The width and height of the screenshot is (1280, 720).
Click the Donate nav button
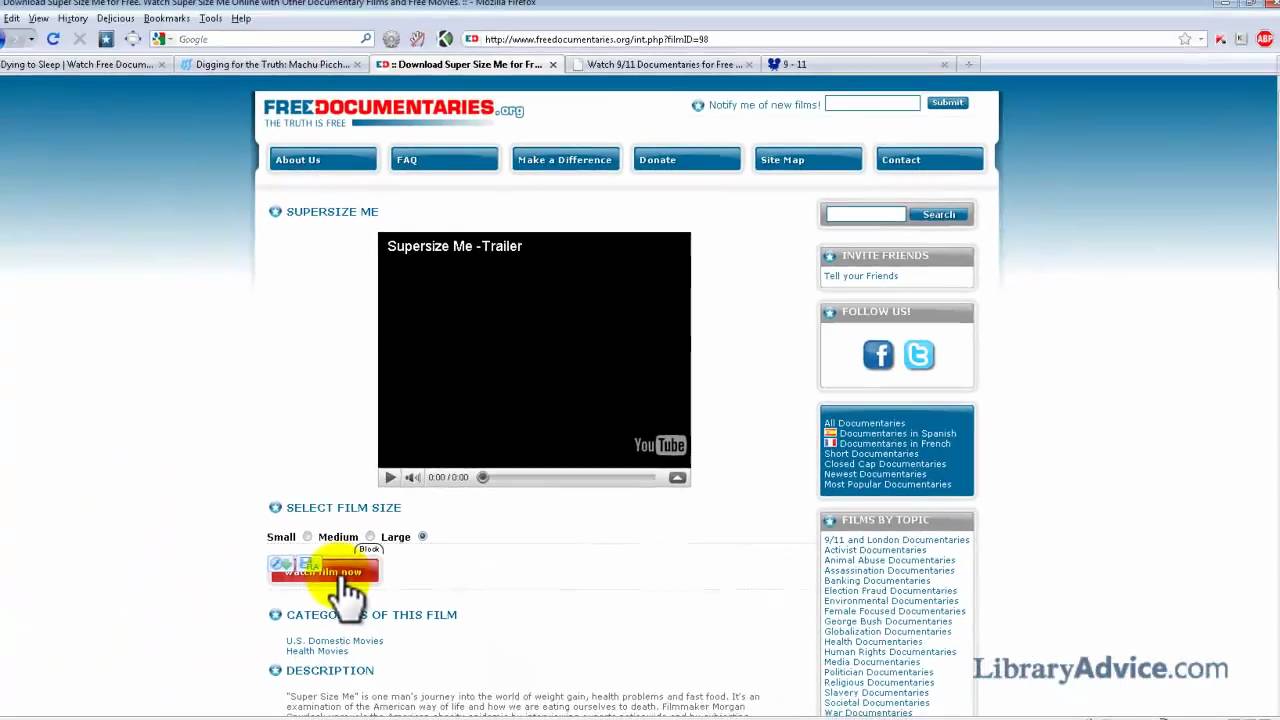[686, 160]
